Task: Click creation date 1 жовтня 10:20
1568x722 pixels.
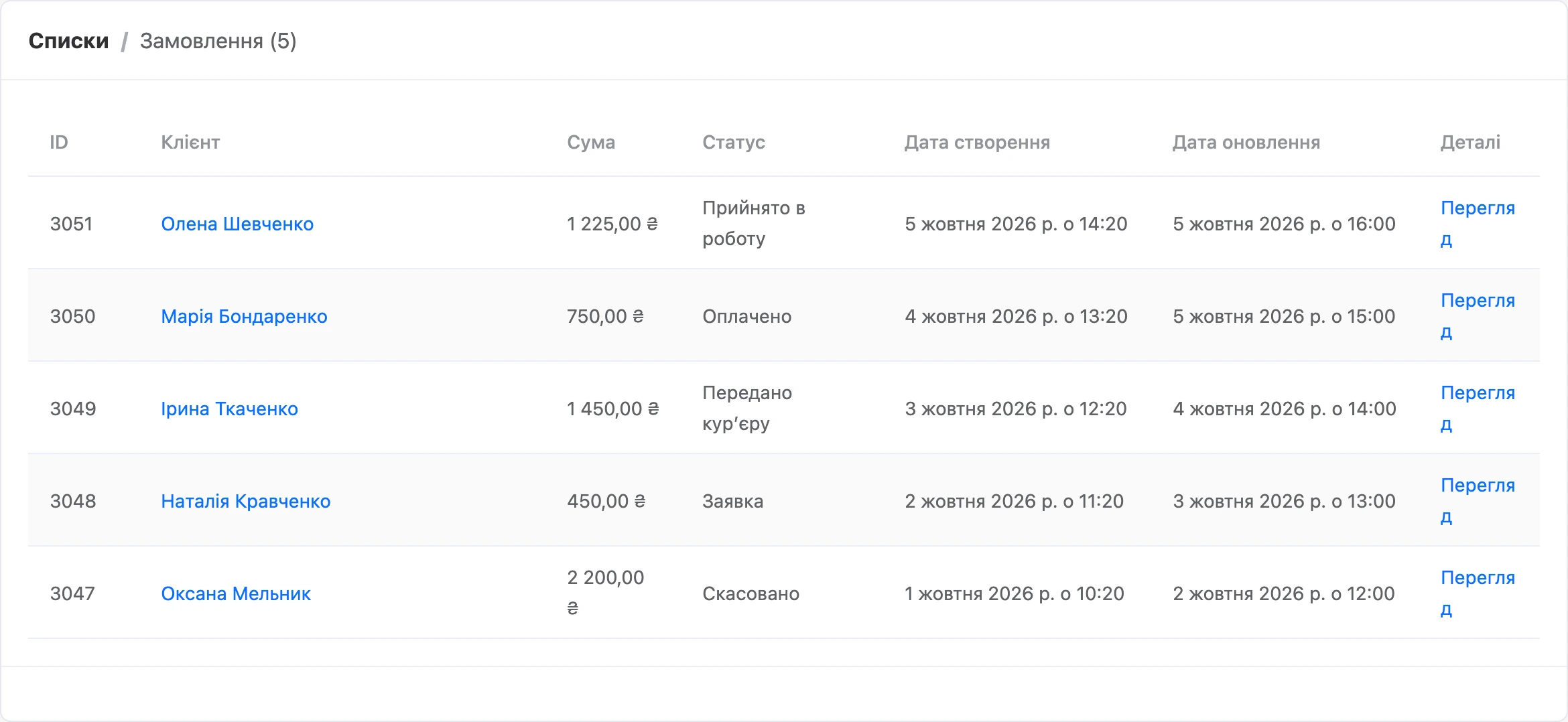Action: [1015, 593]
